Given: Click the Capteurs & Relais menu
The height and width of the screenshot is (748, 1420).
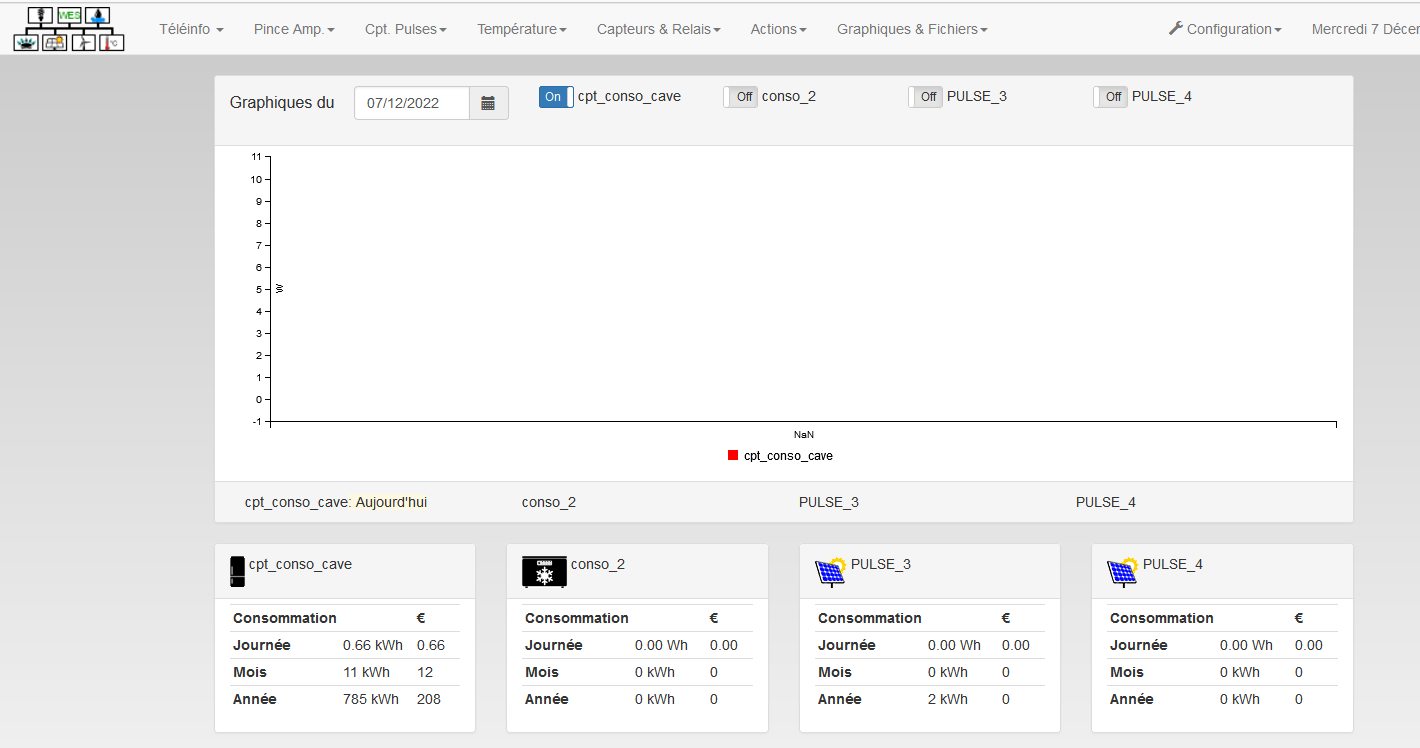Looking at the screenshot, I should [658, 29].
